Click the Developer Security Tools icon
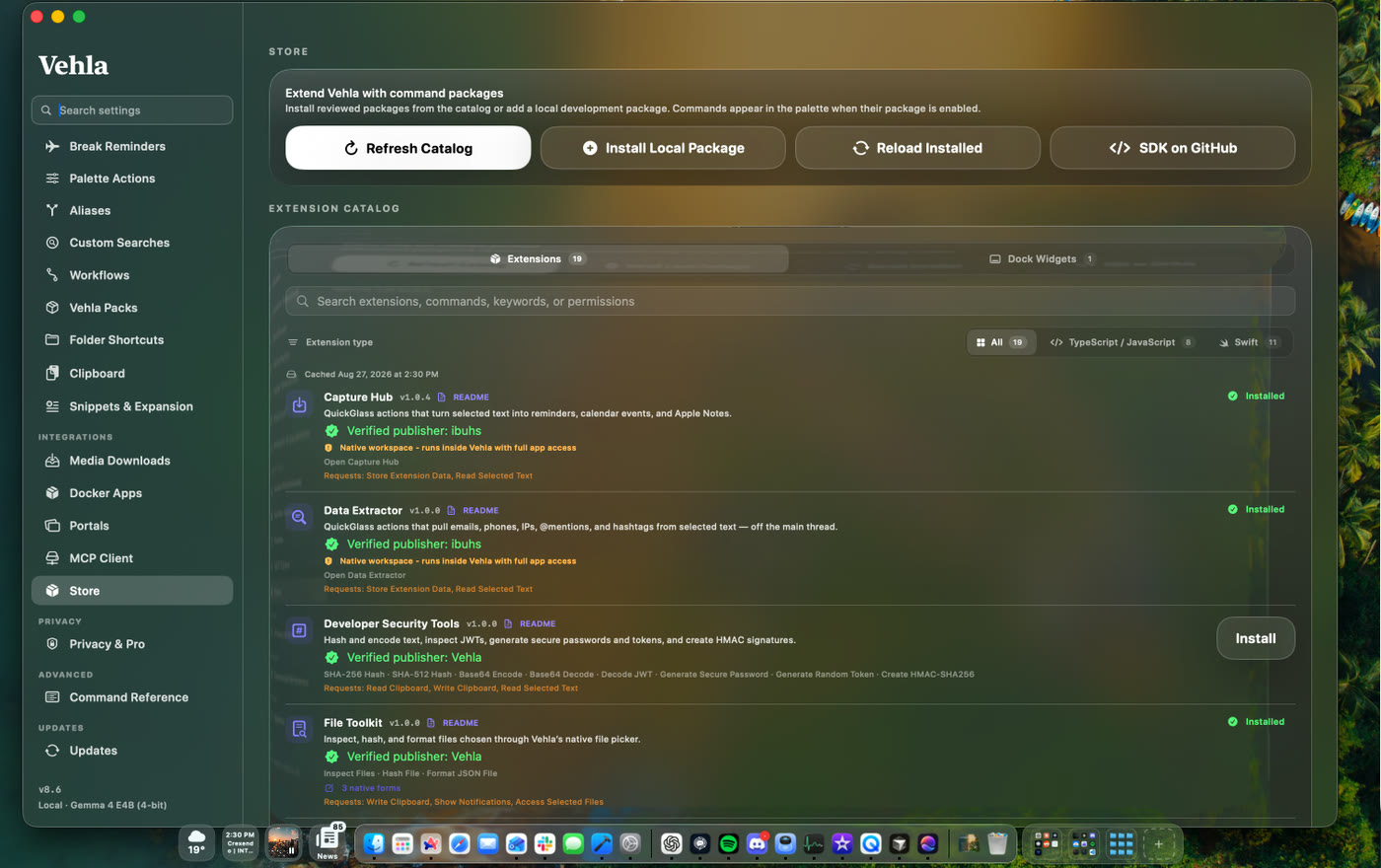This screenshot has height=868, width=1381. (x=299, y=631)
